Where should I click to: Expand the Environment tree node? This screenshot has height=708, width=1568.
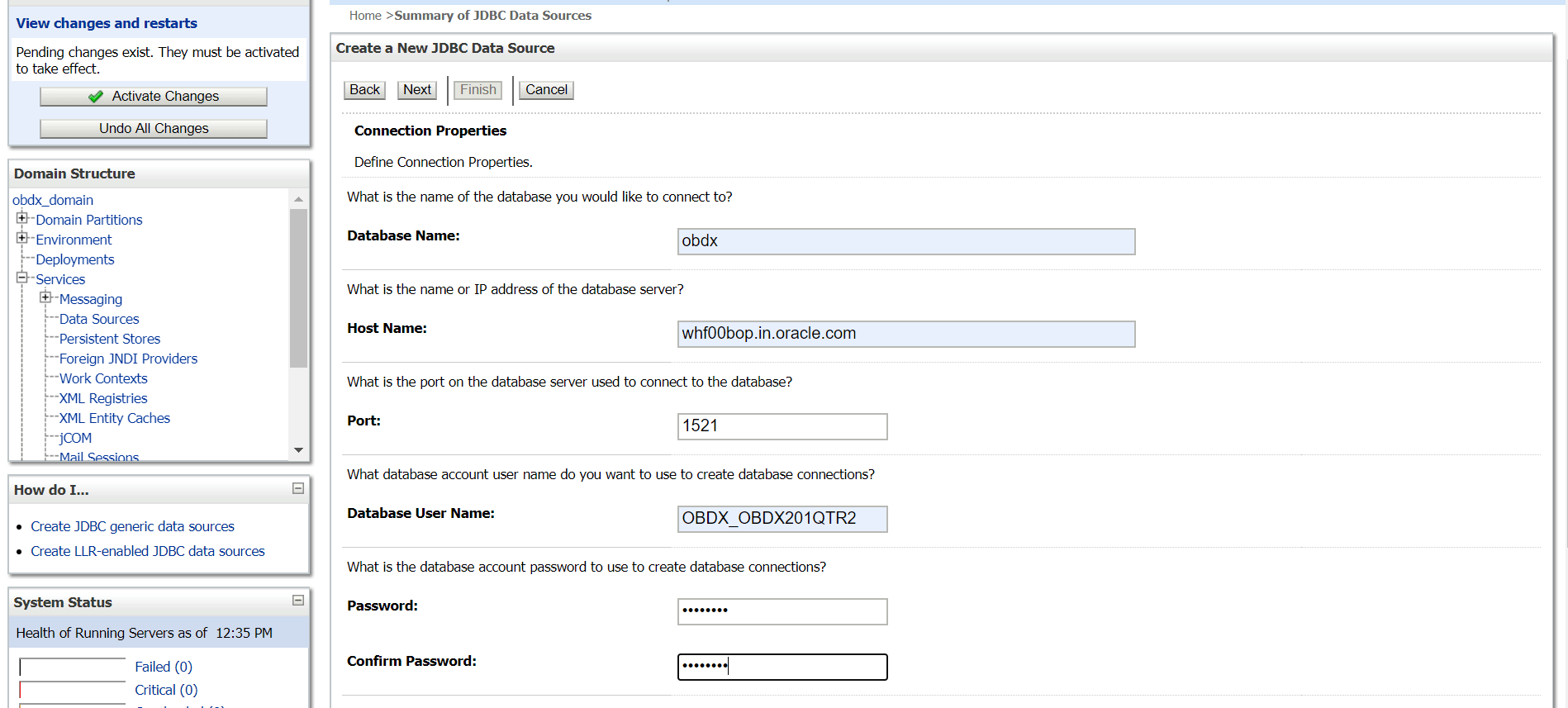pyautogui.click(x=21, y=239)
